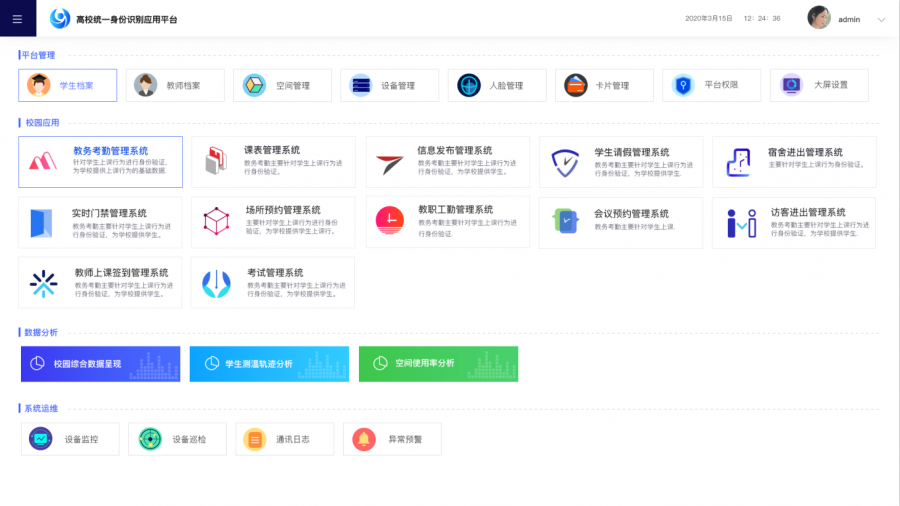Screen dimensions: 900x506
Task: Open 考试管理系统 exam management card
Action: tap(273, 283)
